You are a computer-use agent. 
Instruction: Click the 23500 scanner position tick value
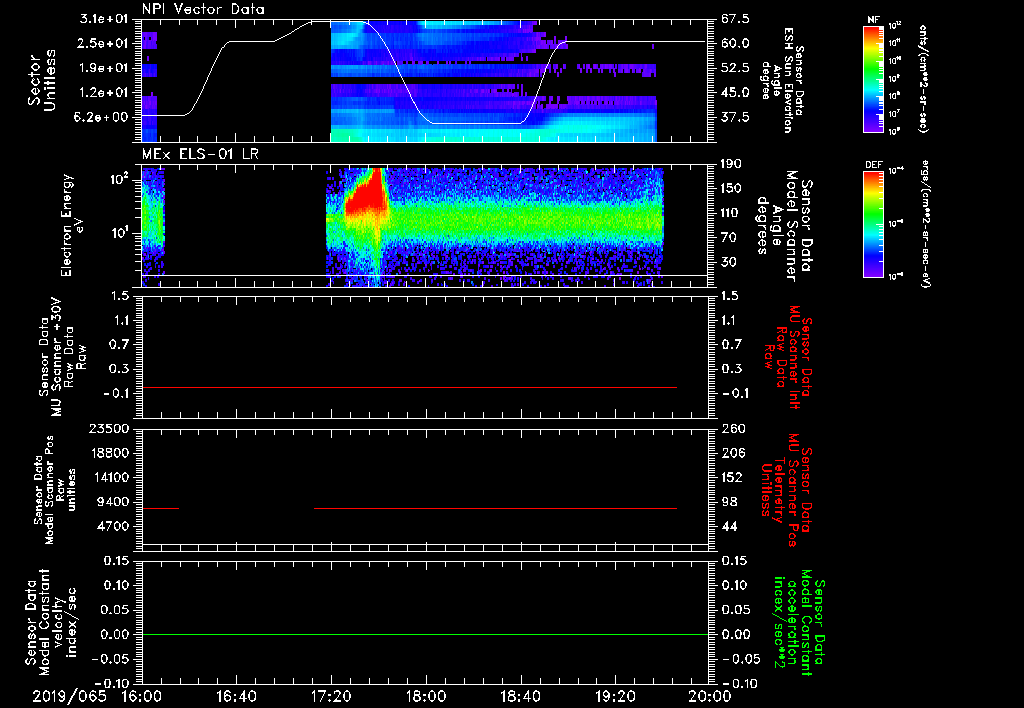[110, 429]
